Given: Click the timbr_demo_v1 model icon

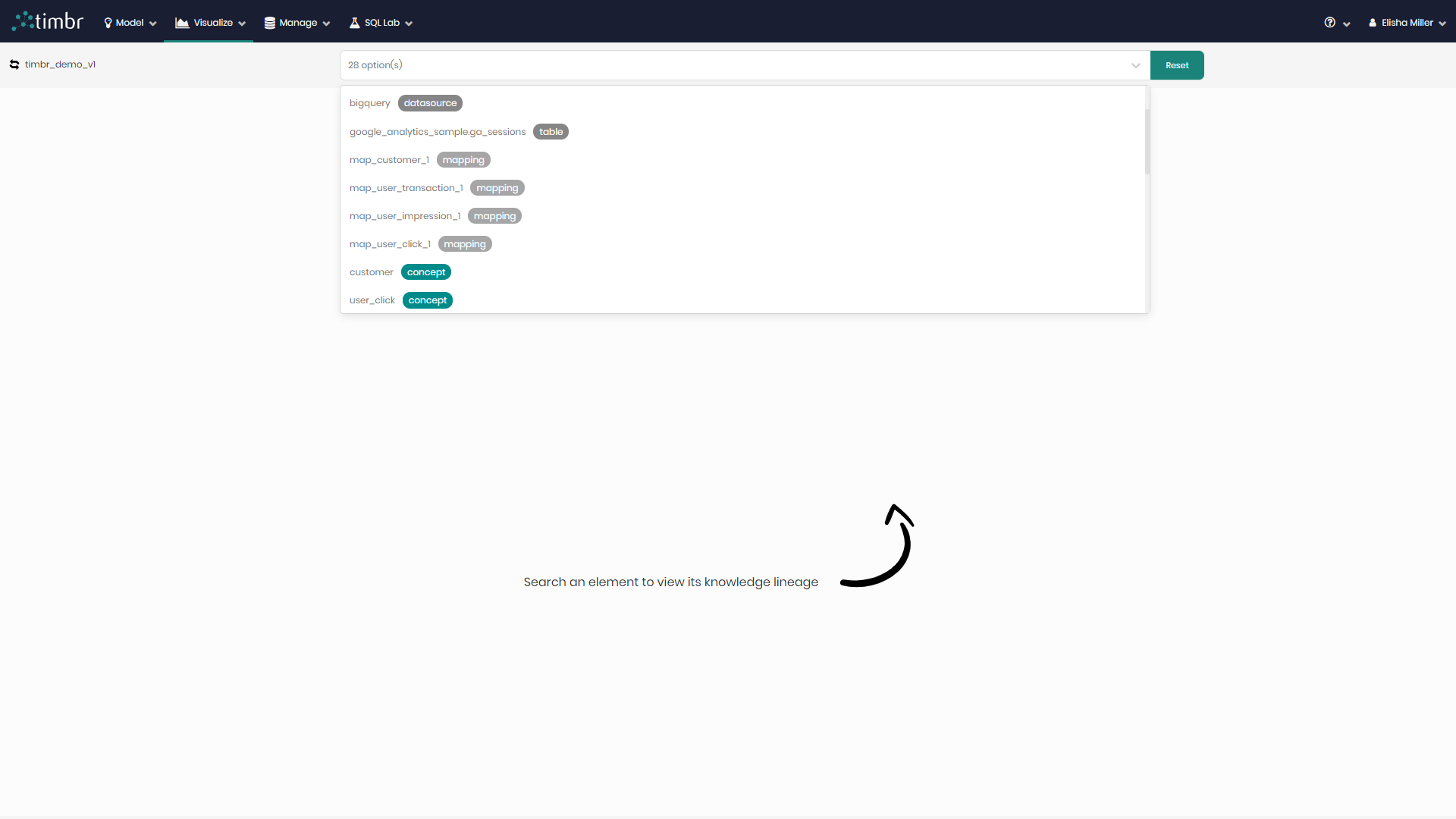Looking at the screenshot, I should tap(14, 64).
